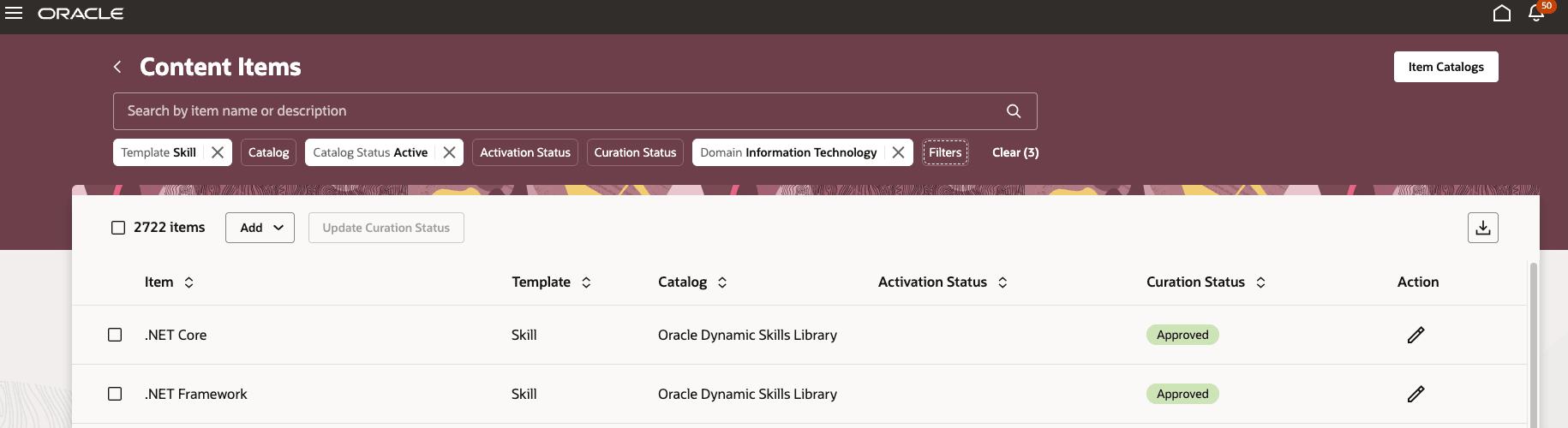Image resolution: width=1568 pixels, height=428 pixels.
Task: Clear all three applied filters
Action: point(1015,152)
